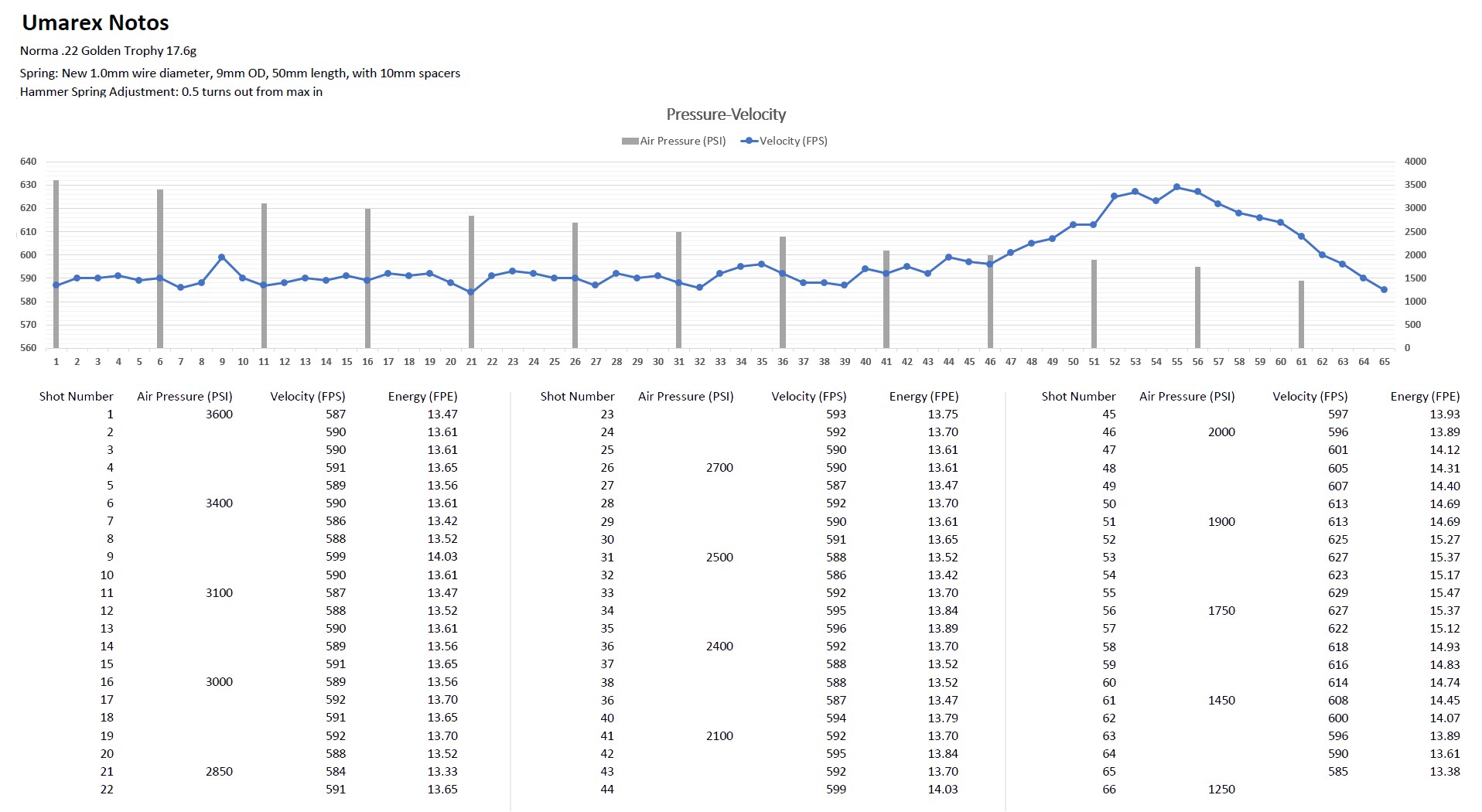Viewport: 1482px width, 812px height.
Task: Click Velocity (FPS) header above shot 23's 593
Action: [x=809, y=397]
